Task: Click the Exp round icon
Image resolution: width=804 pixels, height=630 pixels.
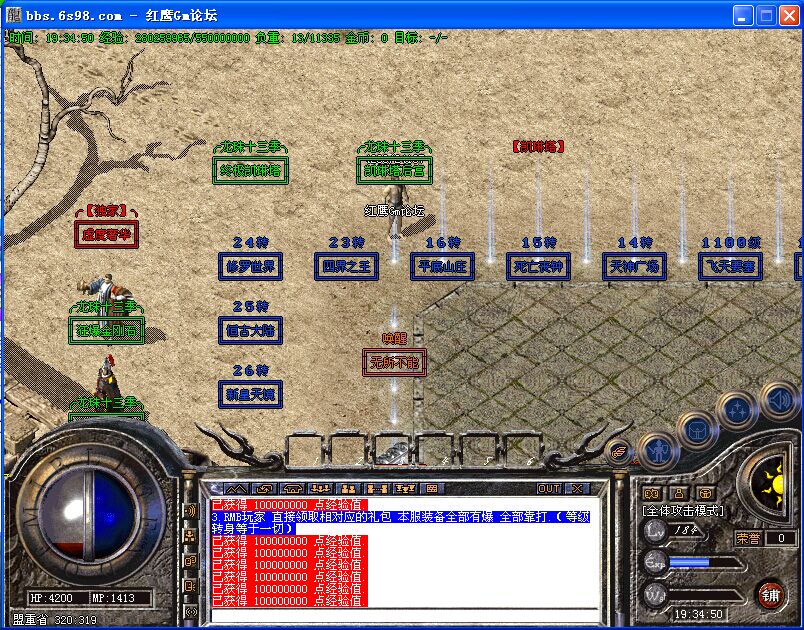Action: (656, 562)
